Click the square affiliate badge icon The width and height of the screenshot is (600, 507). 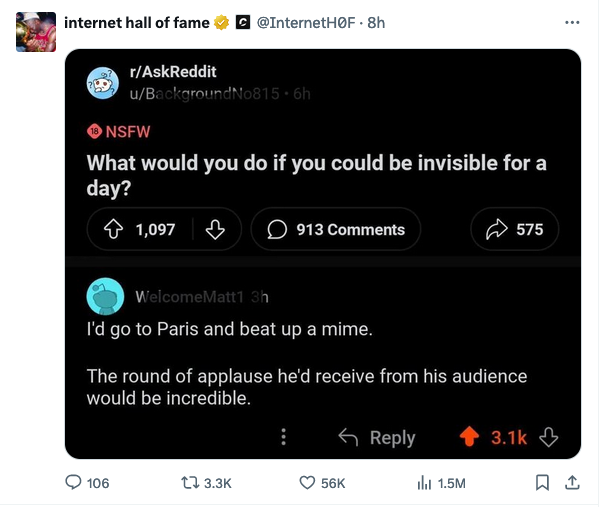point(241,23)
